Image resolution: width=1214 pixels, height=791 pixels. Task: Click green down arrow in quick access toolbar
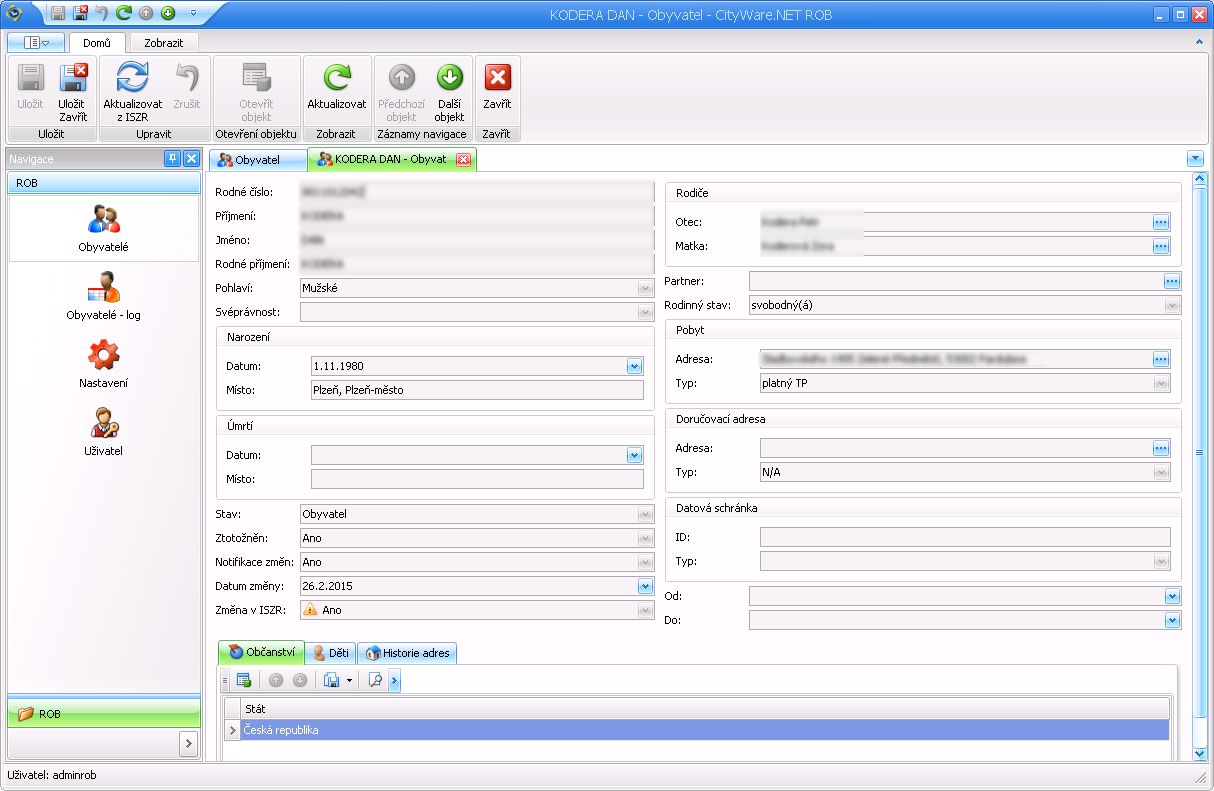[x=168, y=14]
